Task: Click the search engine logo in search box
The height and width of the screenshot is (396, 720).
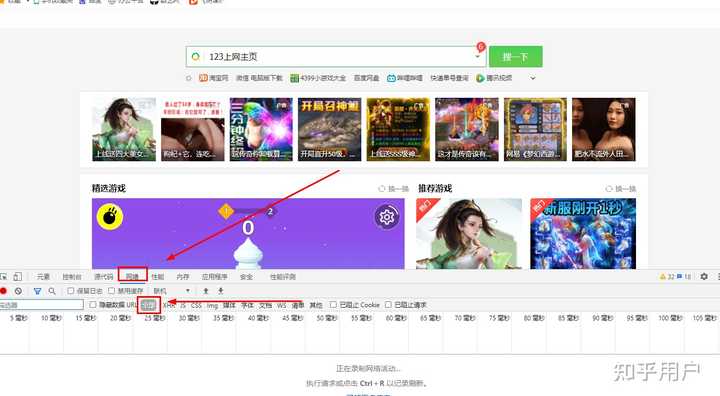Action: tap(196, 57)
